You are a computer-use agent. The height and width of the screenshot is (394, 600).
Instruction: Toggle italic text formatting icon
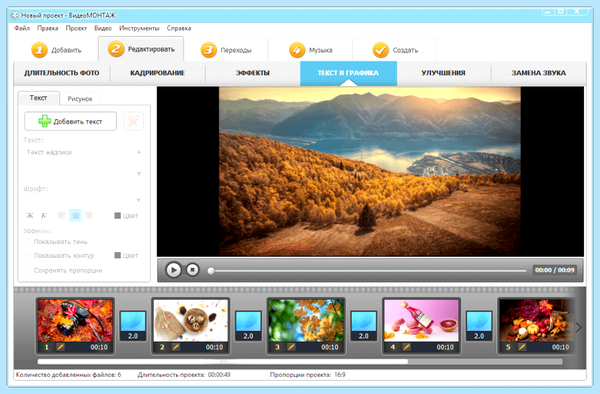point(44,215)
